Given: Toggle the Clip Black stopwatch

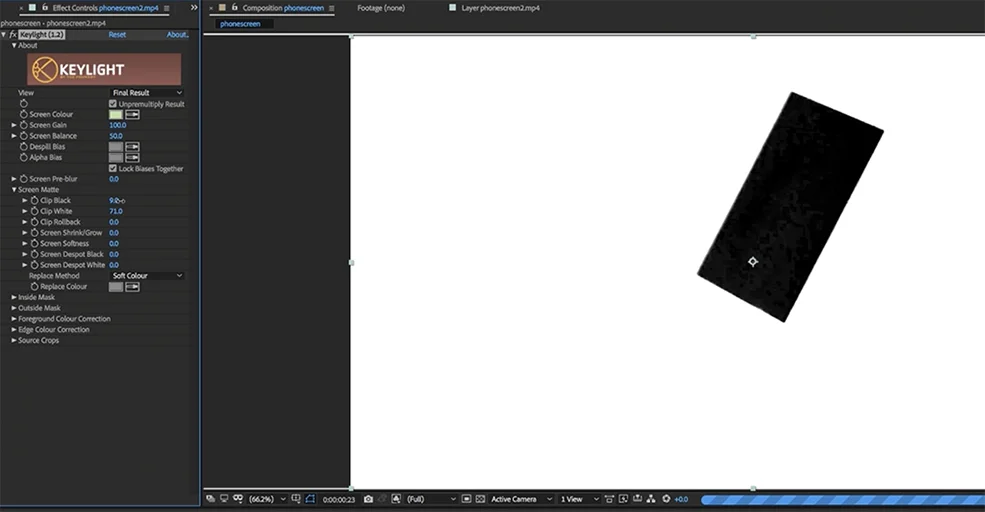Looking at the screenshot, I should point(35,200).
